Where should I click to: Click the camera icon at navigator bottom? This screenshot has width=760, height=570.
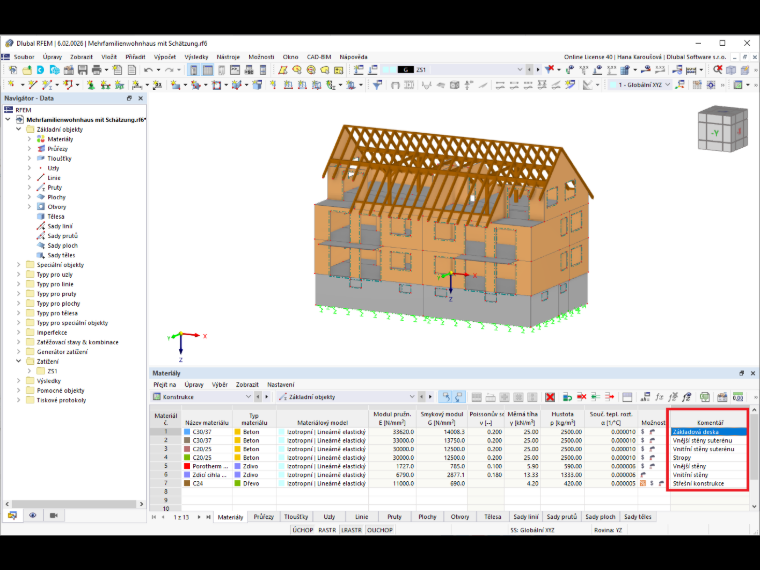pos(54,515)
